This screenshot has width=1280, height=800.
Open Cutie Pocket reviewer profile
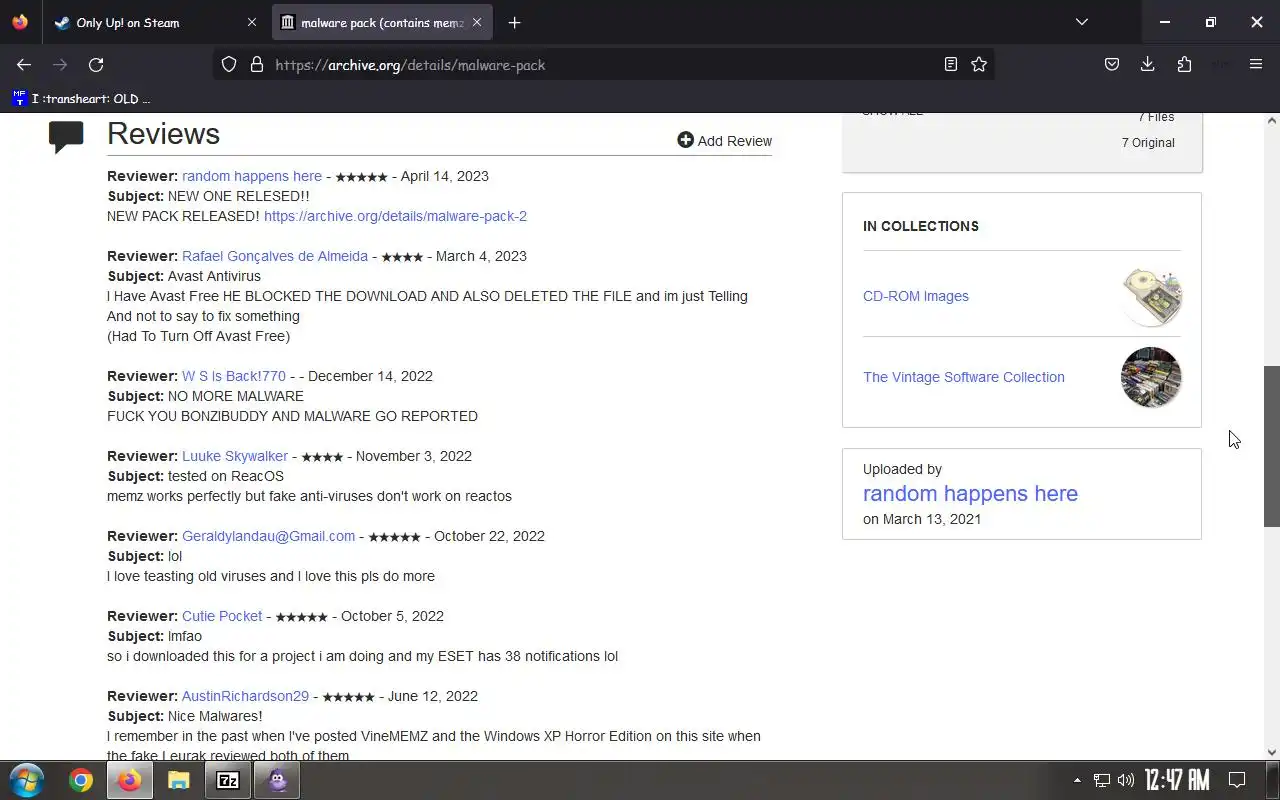222,616
